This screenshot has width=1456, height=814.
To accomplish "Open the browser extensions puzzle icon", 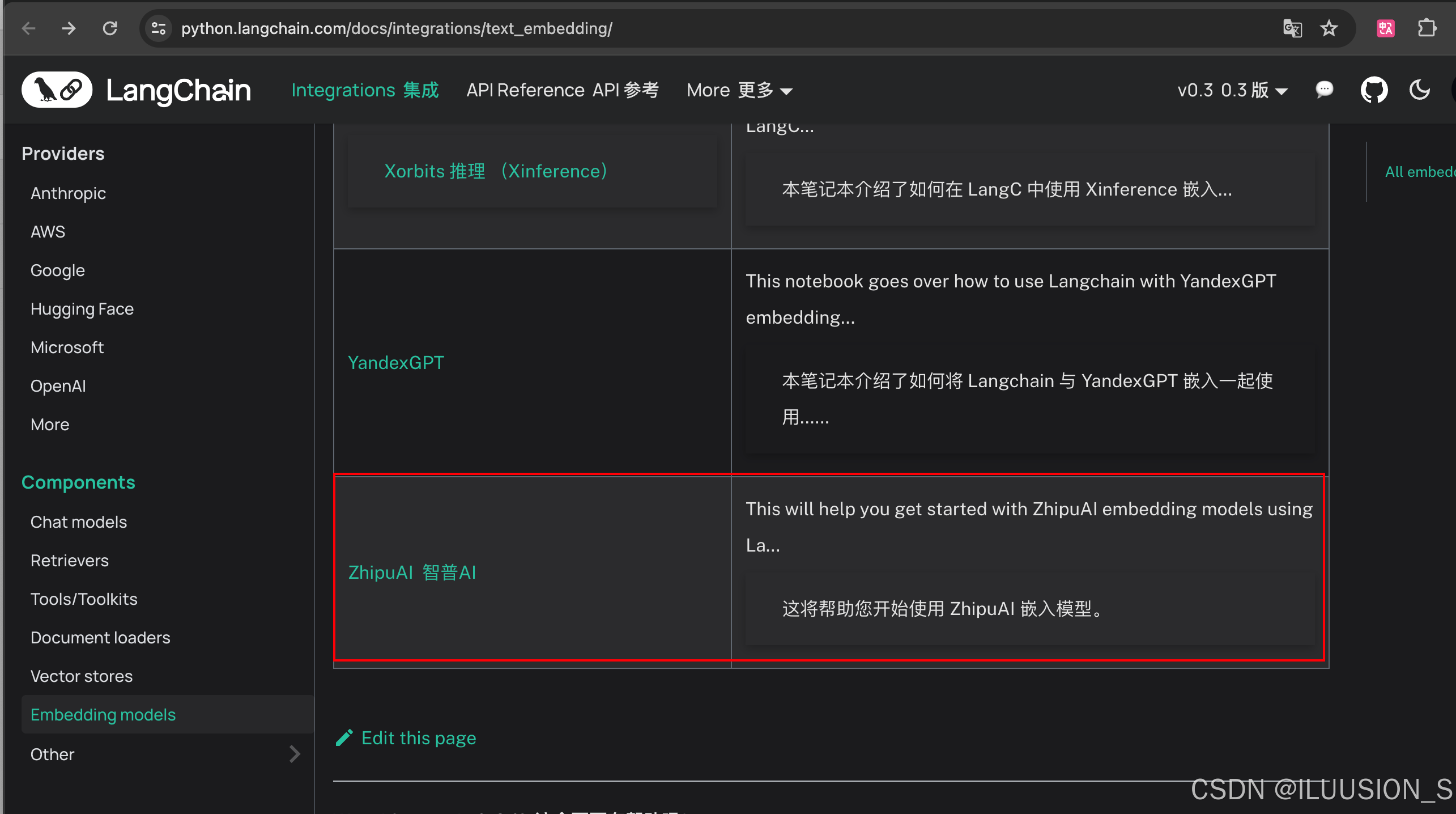I will [x=1427, y=28].
